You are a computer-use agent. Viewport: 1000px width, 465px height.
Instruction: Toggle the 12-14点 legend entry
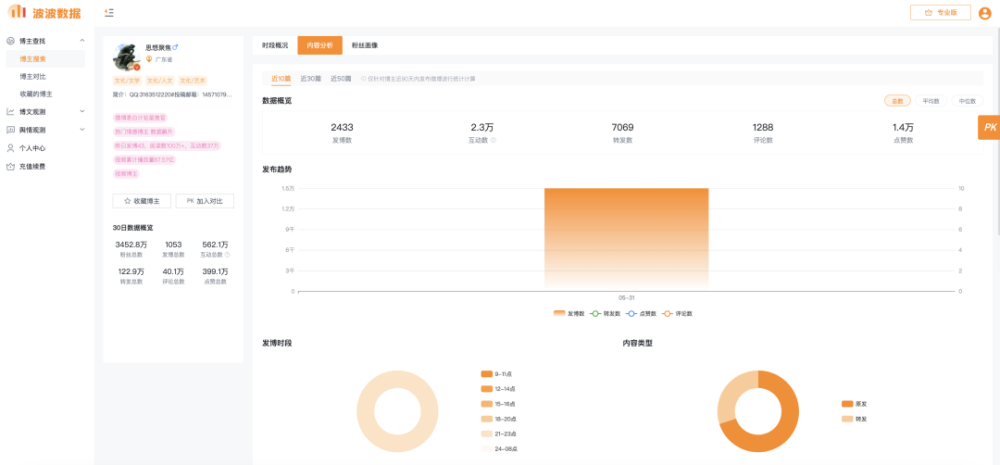click(x=497, y=388)
